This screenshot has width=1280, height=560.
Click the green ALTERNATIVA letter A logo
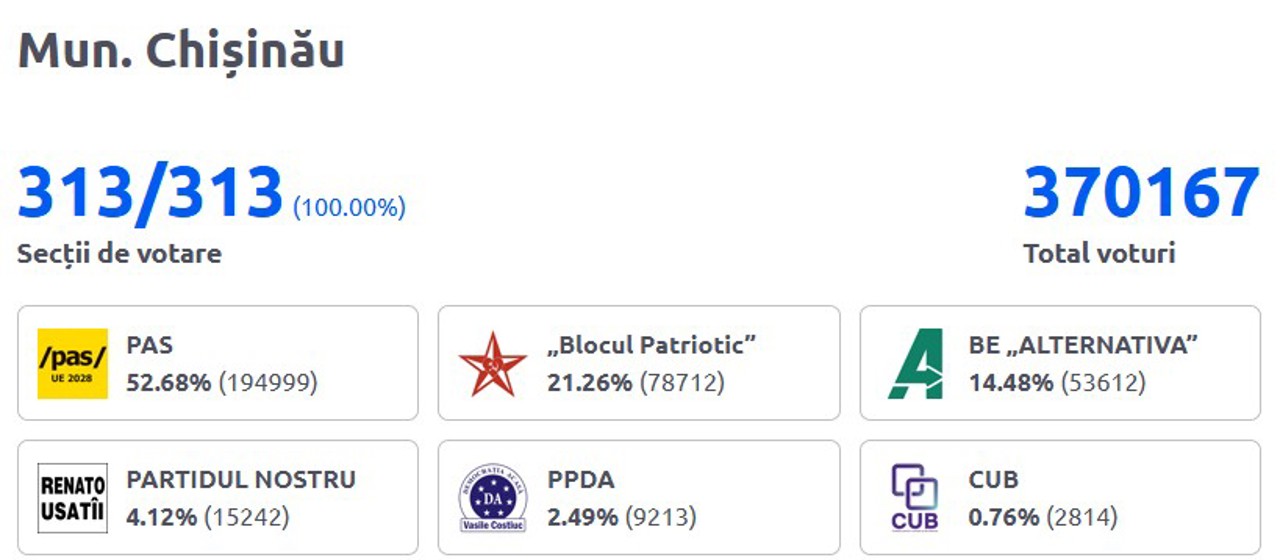click(x=915, y=363)
